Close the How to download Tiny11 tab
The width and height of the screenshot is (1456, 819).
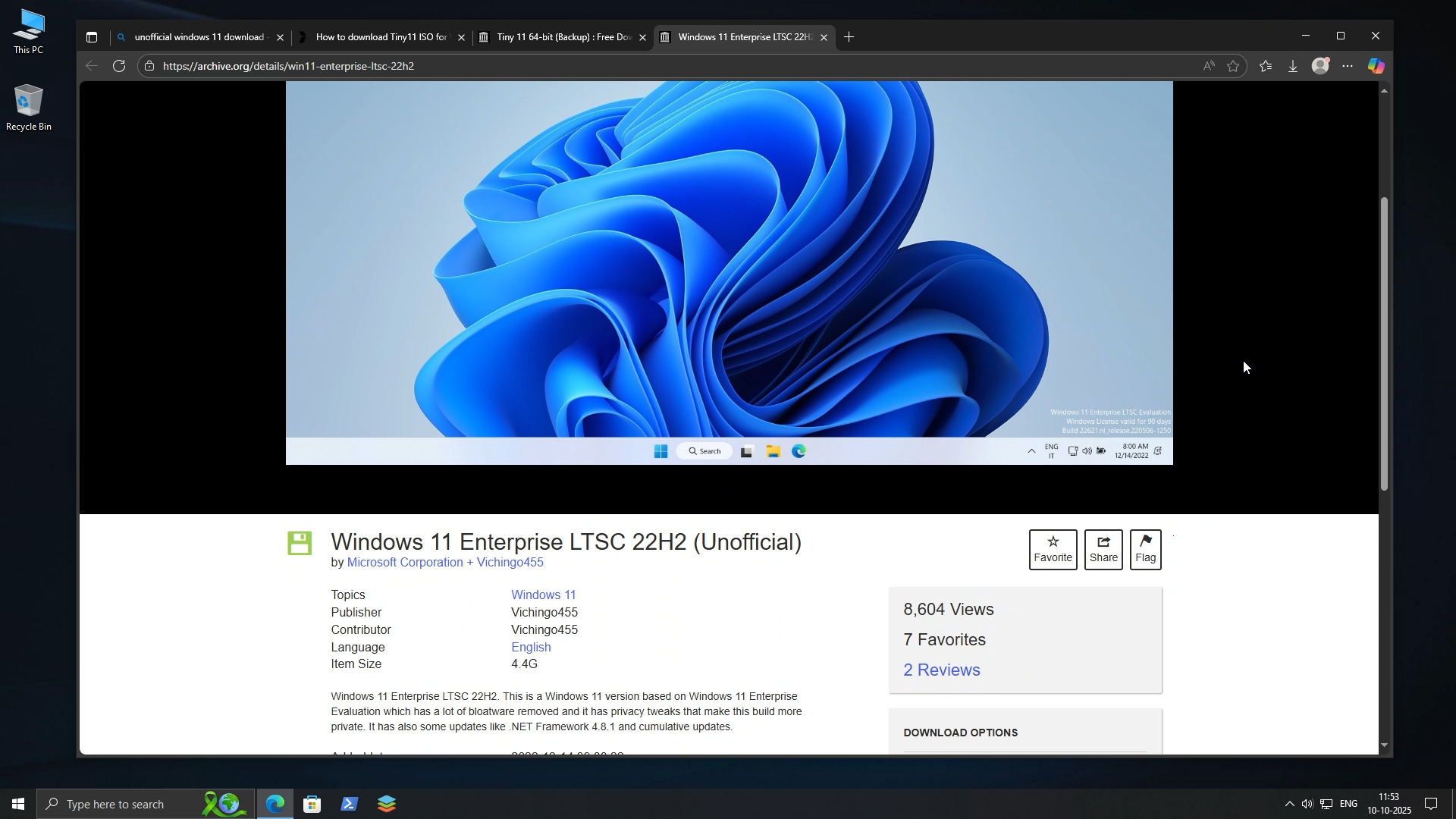tap(461, 37)
